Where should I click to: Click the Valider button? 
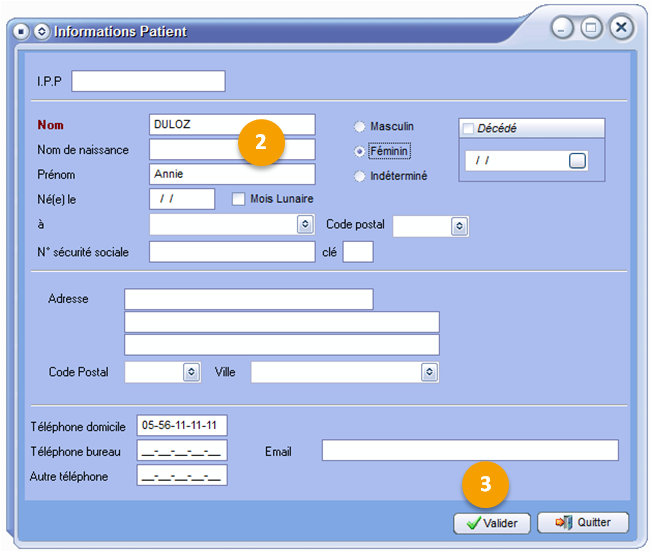click(x=492, y=522)
